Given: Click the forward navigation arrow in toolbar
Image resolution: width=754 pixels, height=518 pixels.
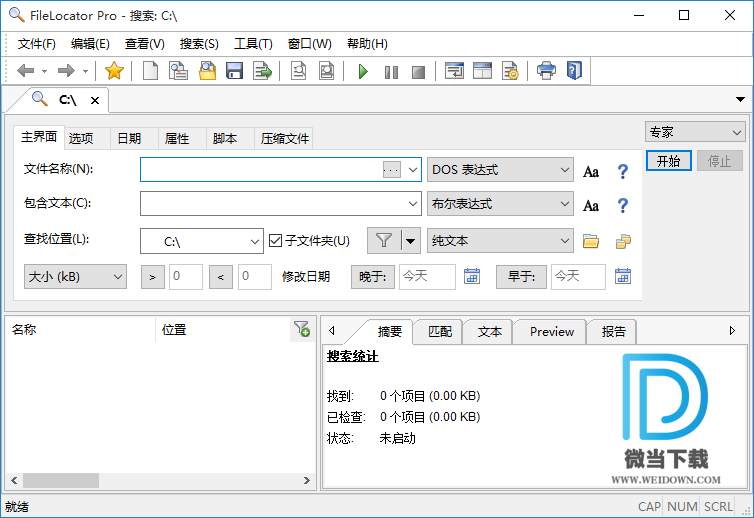Looking at the screenshot, I should click(x=66, y=71).
